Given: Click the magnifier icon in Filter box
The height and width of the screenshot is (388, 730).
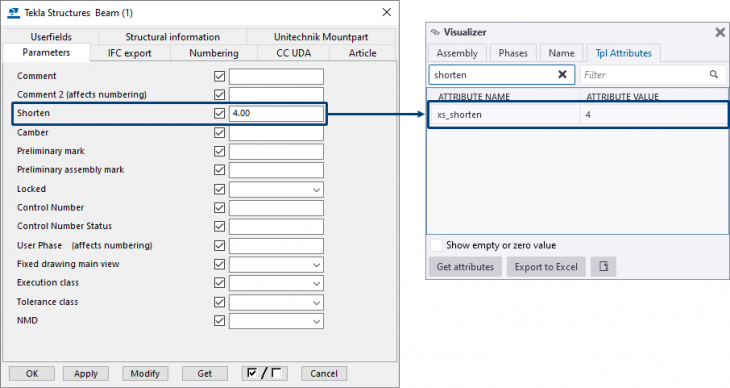Looking at the screenshot, I should pyautogui.click(x=714, y=75).
